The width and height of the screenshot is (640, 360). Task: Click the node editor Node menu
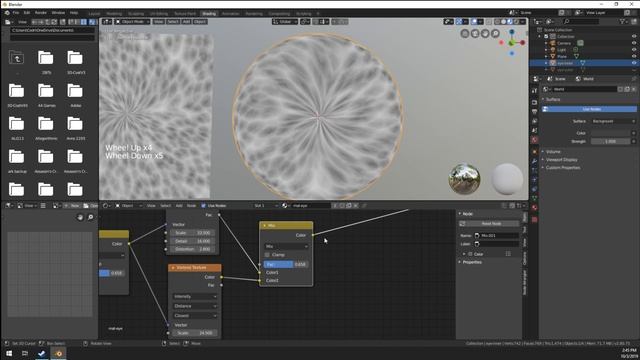[191, 206]
